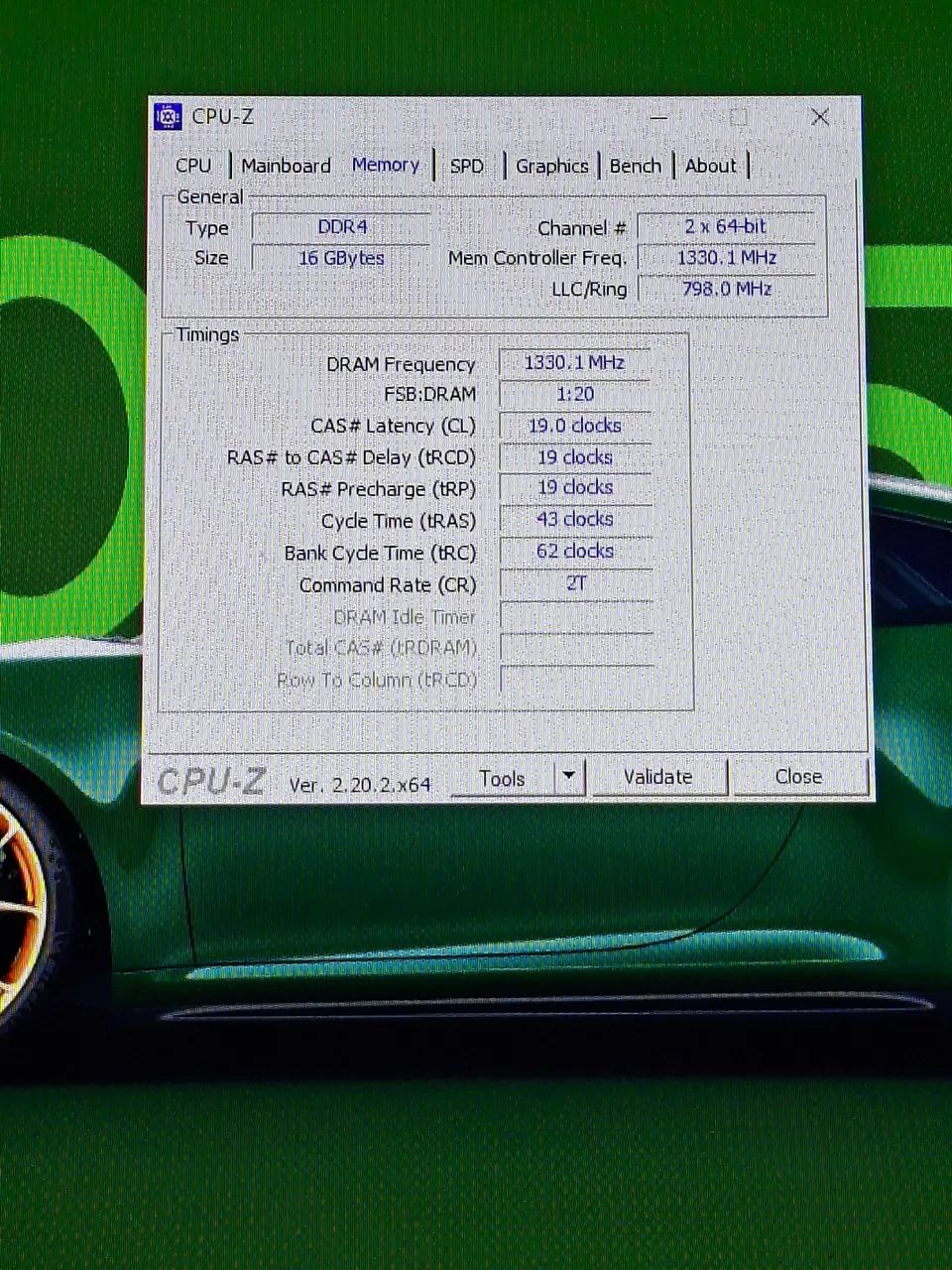The height and width of the screenshot is (1270, 952).
Task: Click the CAS# Latency value 19.0 clocks
Action: pos(575,426)
